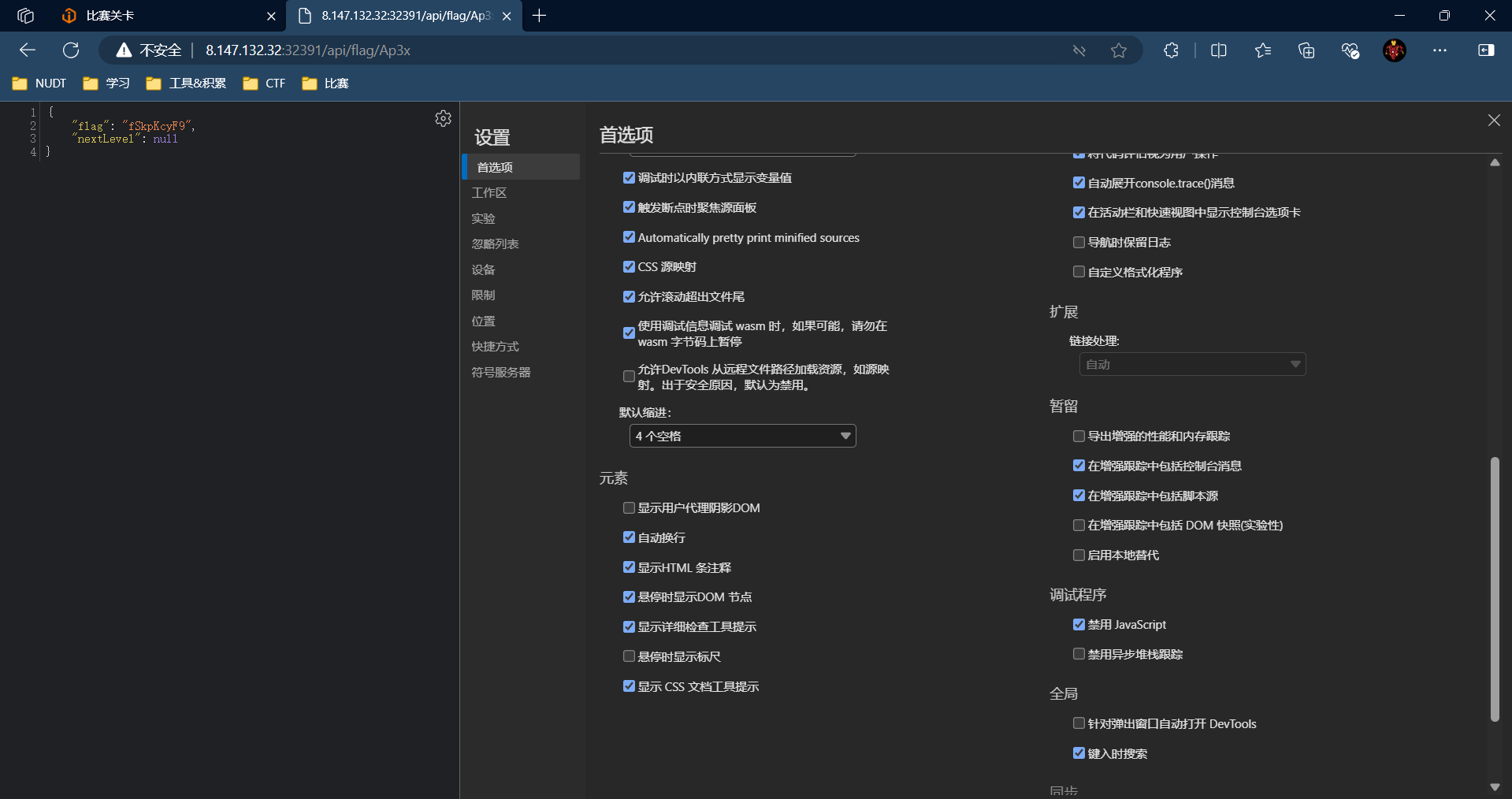1512x799 pixels.
Task: Open the split screen view icon
Action: coord(1218,50)
